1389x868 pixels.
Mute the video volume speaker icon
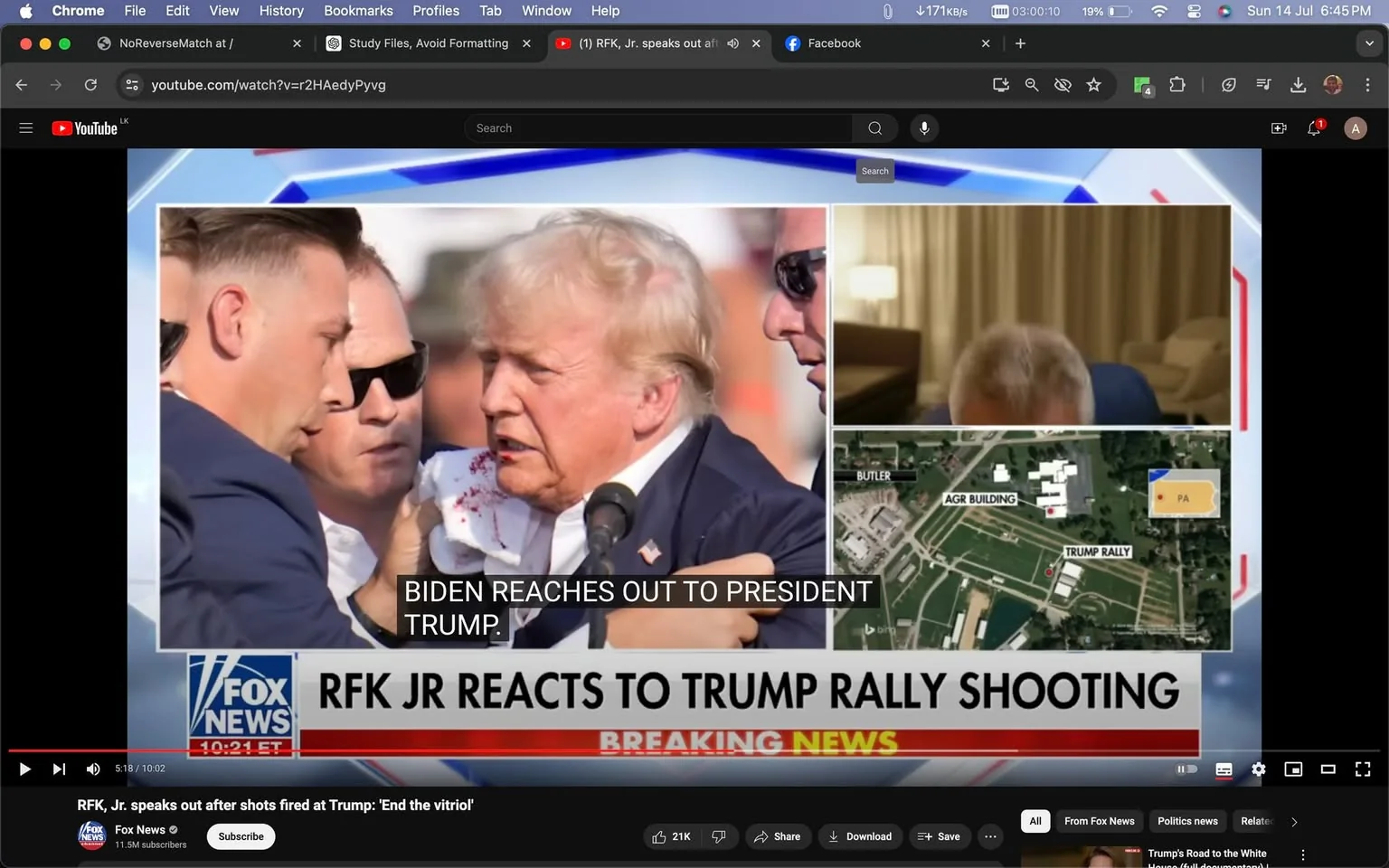(x=92, y=769)
